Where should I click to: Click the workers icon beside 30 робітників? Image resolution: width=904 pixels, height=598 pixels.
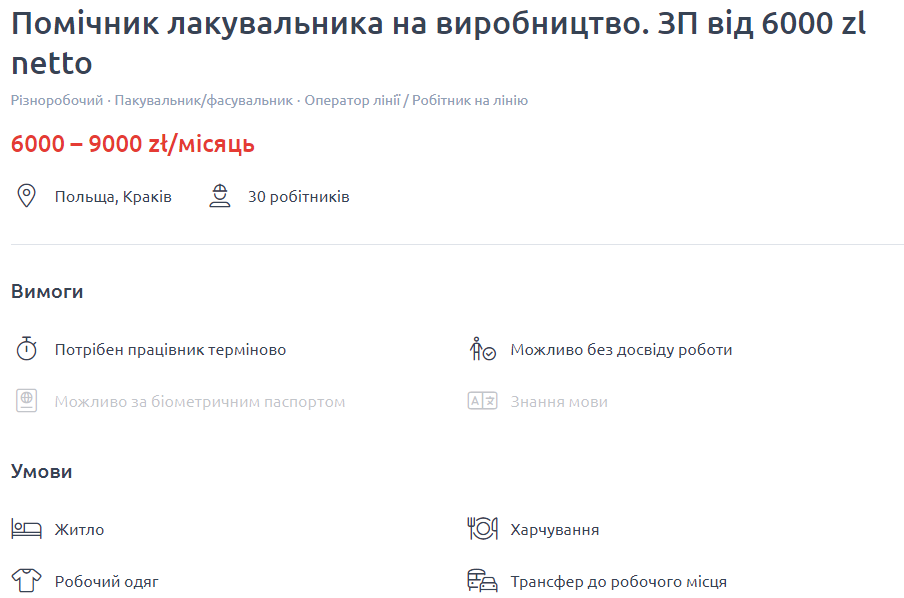click(220, 196)
